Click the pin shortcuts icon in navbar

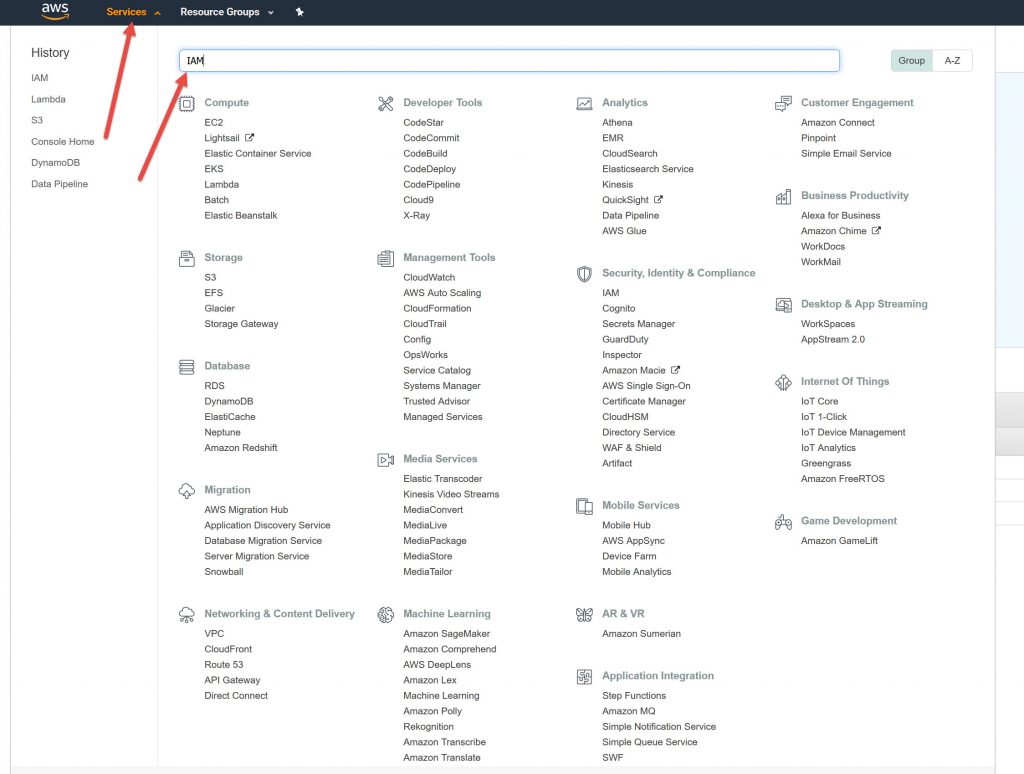[x=299, y=12]
